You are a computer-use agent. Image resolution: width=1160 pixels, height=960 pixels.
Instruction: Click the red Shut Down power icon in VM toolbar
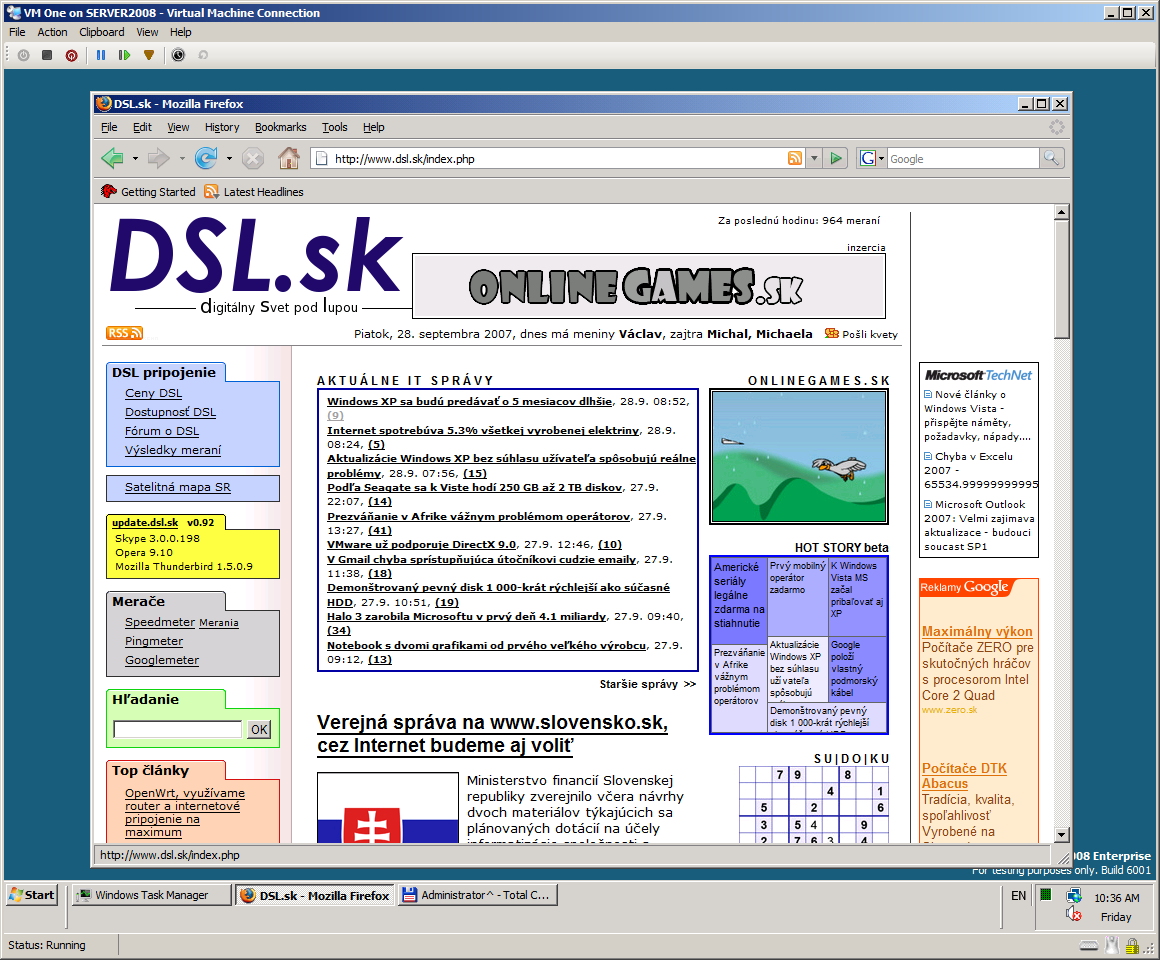[x=71, y=55]
